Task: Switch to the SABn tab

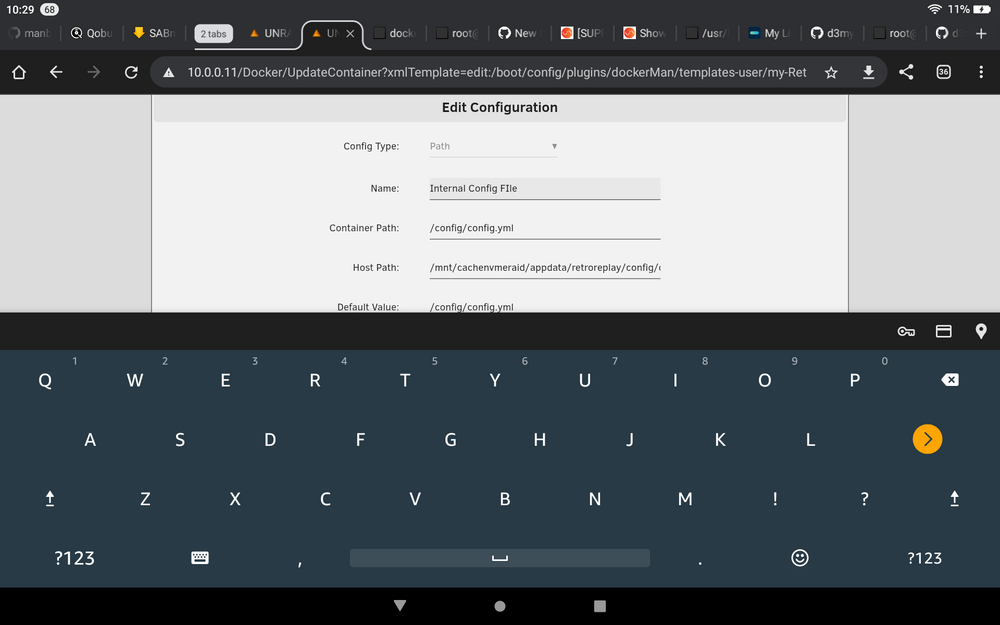Action: pos(154,33)
